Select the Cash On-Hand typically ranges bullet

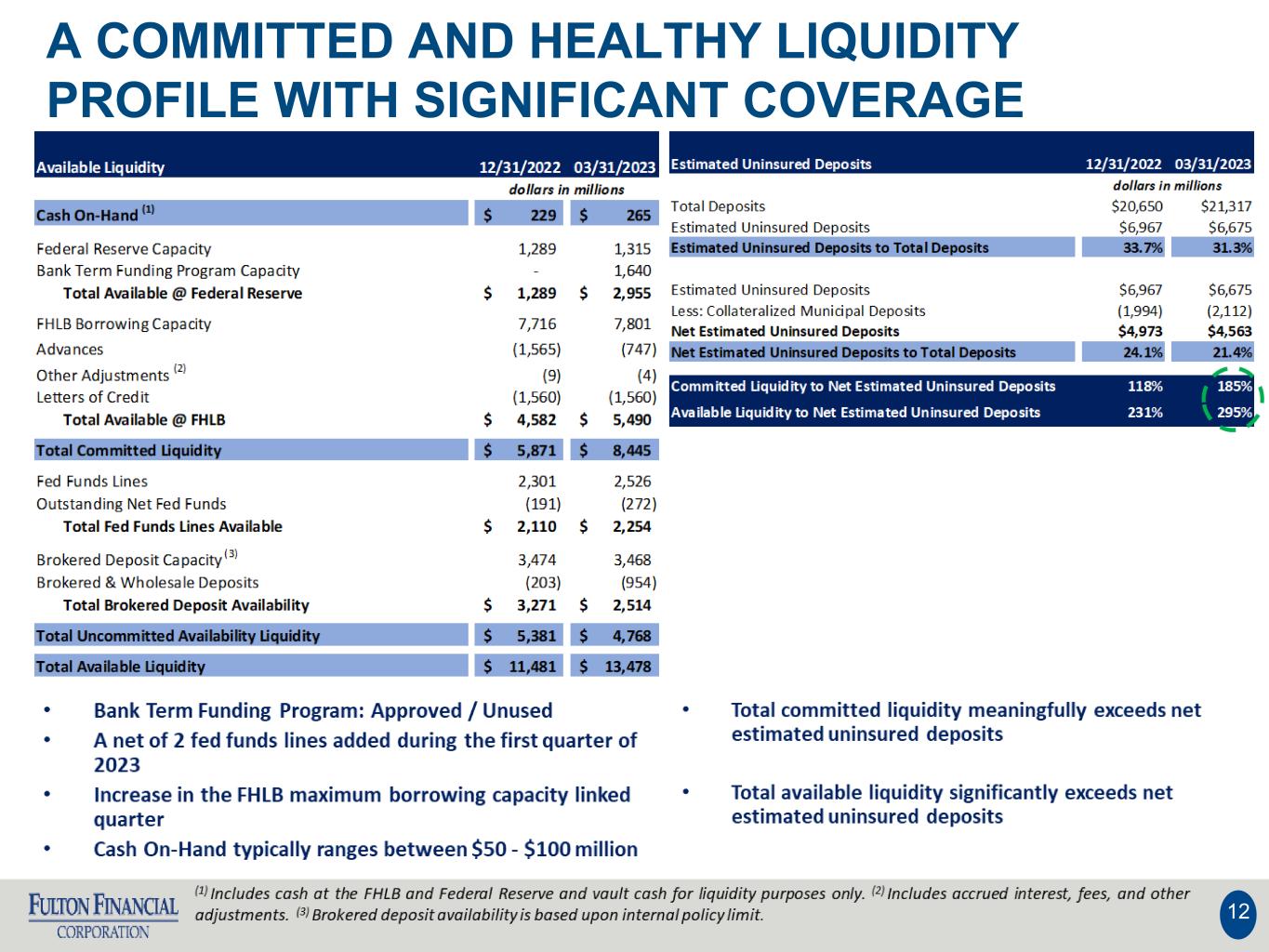365,850
